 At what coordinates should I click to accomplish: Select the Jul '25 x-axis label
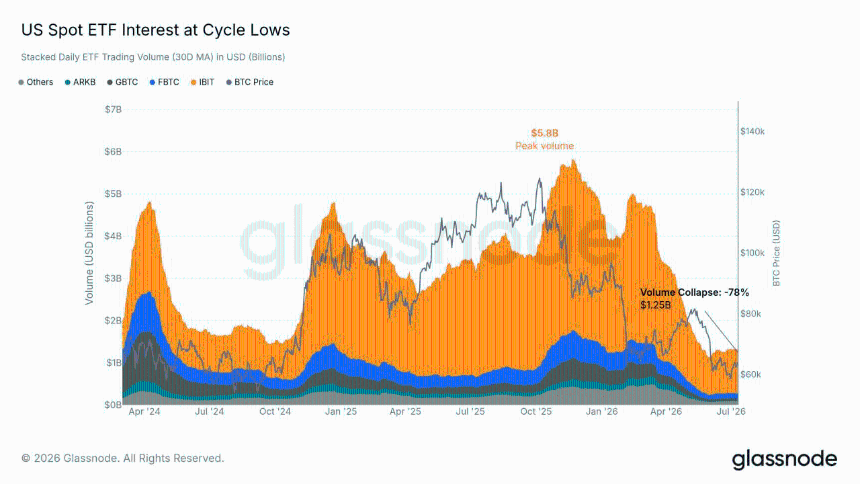pyautogui.click(x=470, y=412)
